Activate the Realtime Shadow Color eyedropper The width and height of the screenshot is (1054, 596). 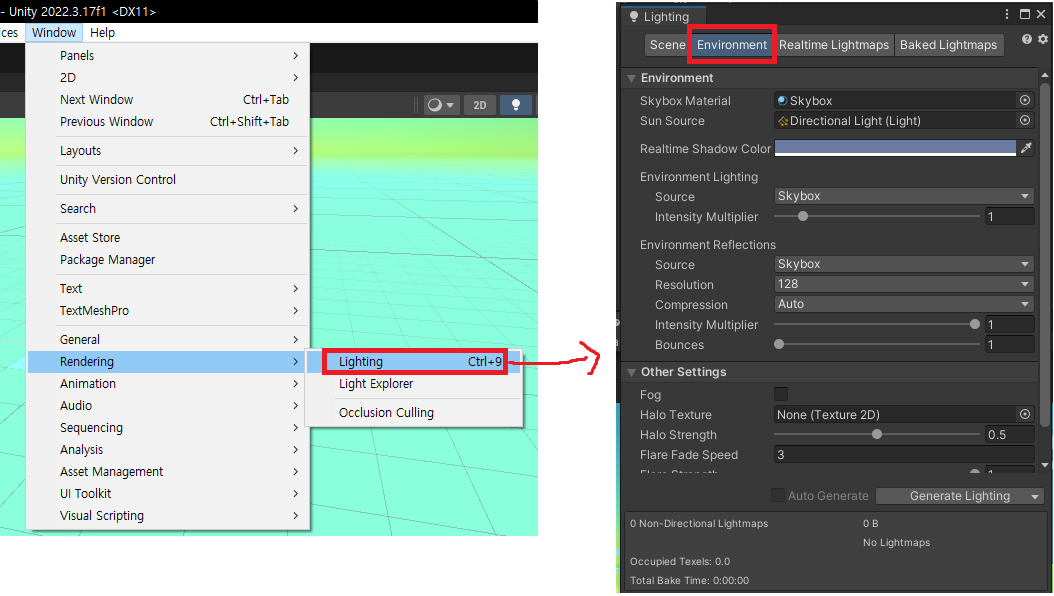1026,148
